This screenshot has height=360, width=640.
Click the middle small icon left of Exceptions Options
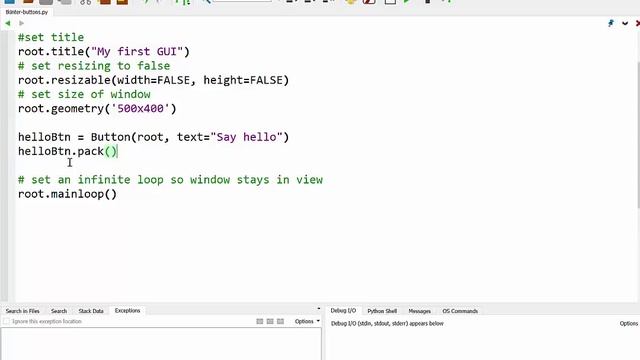click(x=270, y=322)
